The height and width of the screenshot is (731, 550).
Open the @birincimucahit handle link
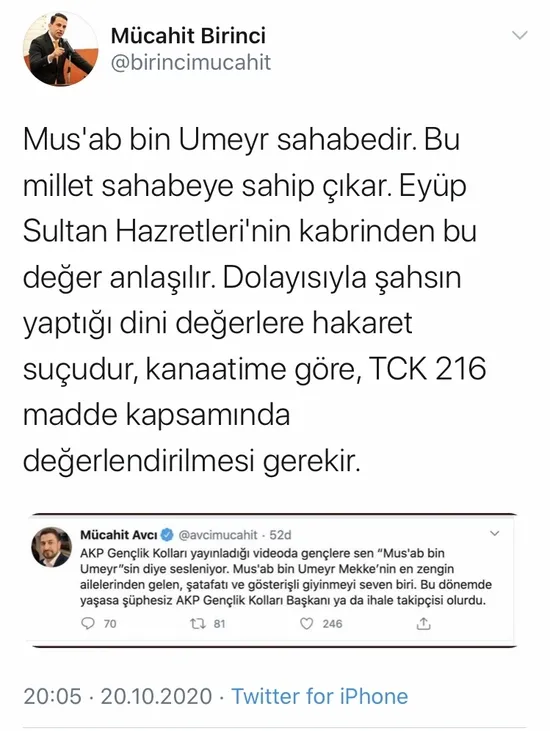[191, 62]
